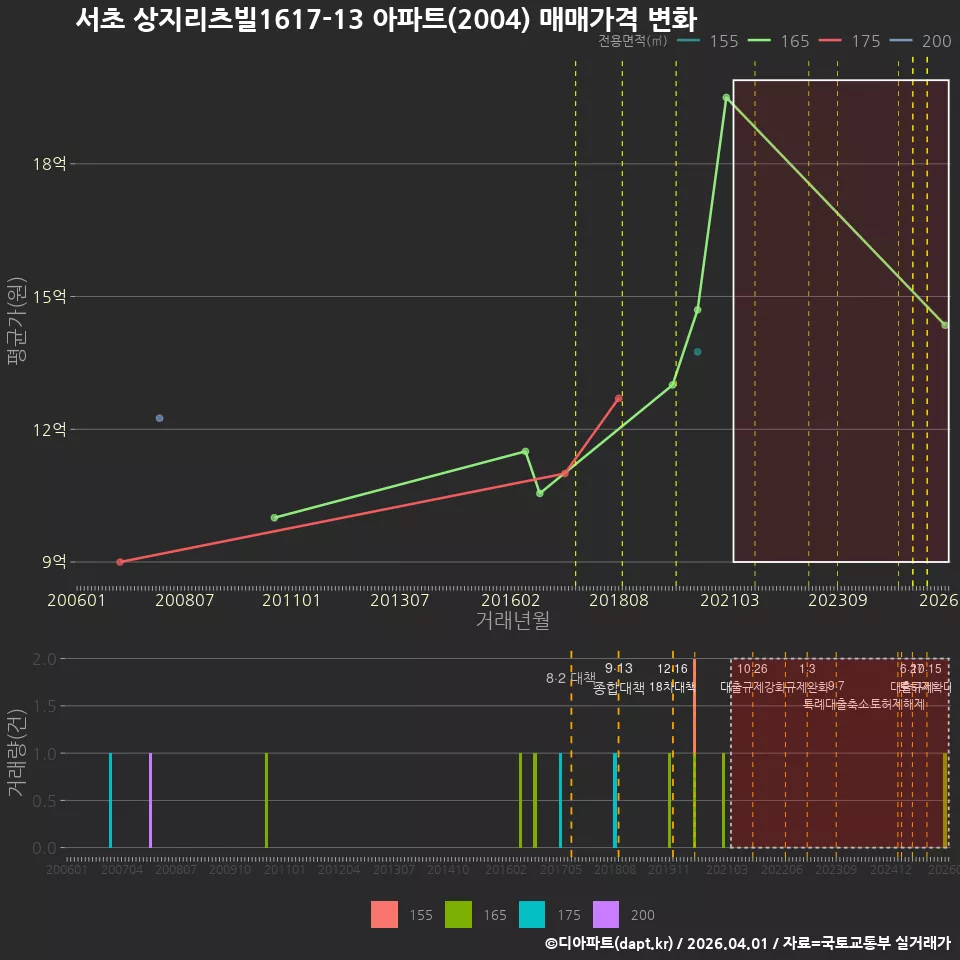Select the 165 line entry in top legend
960x960 pixels.
[x=779, y=41]
